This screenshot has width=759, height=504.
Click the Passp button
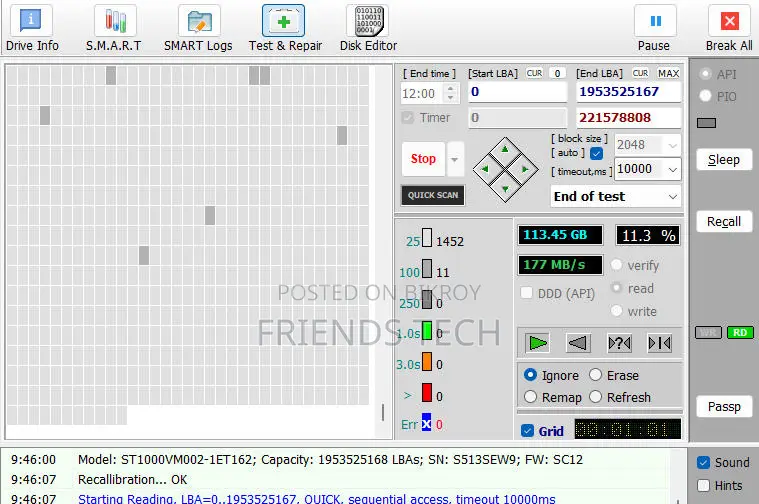(x=724, y=406)
